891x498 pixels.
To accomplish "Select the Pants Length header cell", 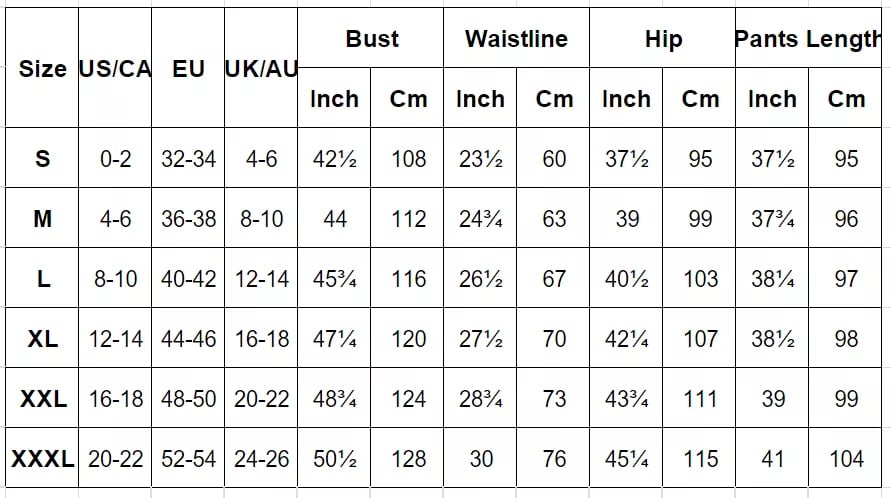I will [x=808, y=39].
